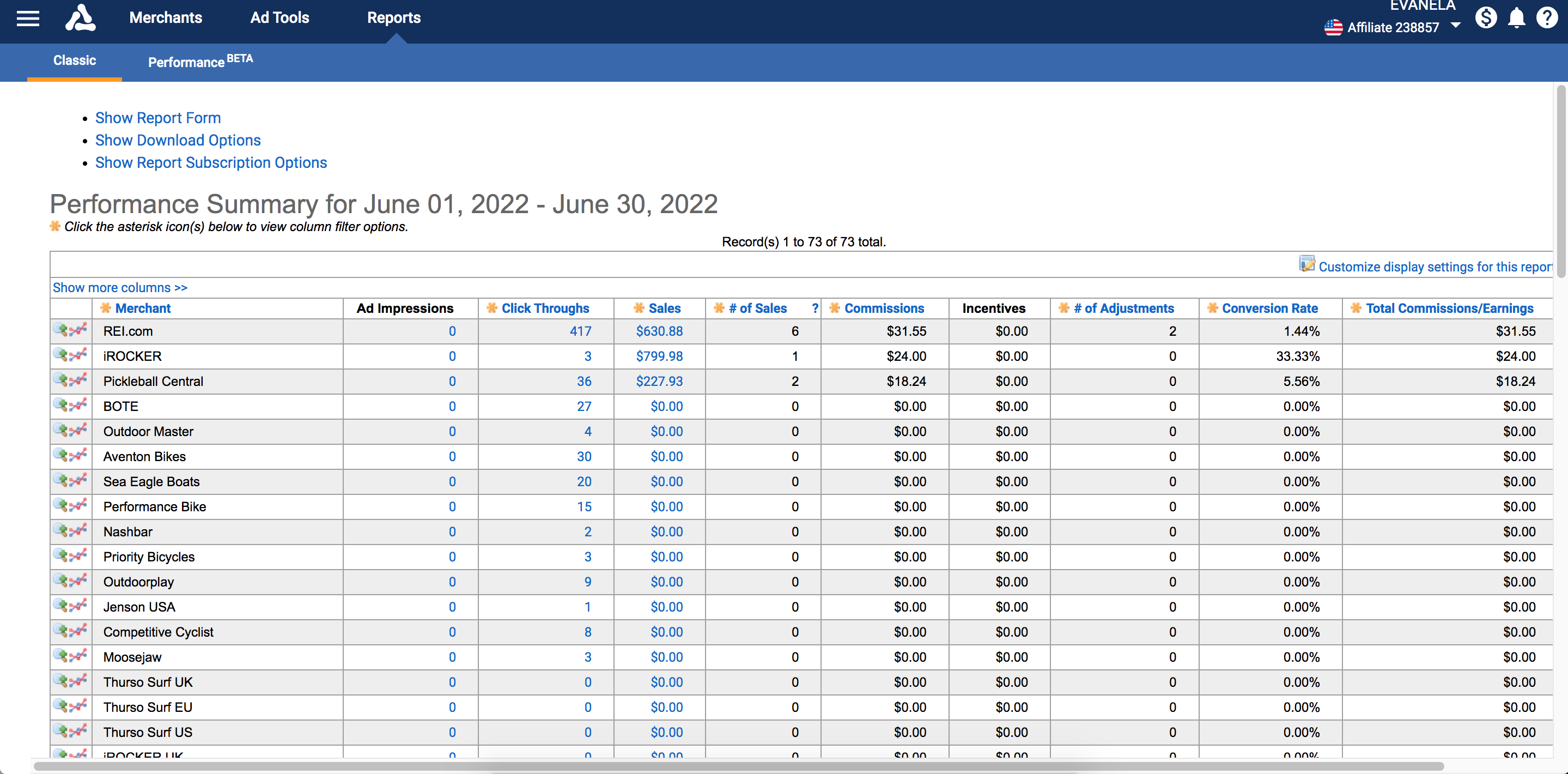Expand Show Report Subscription Options
This screenshot has width=1568, height=774.
coord(211,162)
